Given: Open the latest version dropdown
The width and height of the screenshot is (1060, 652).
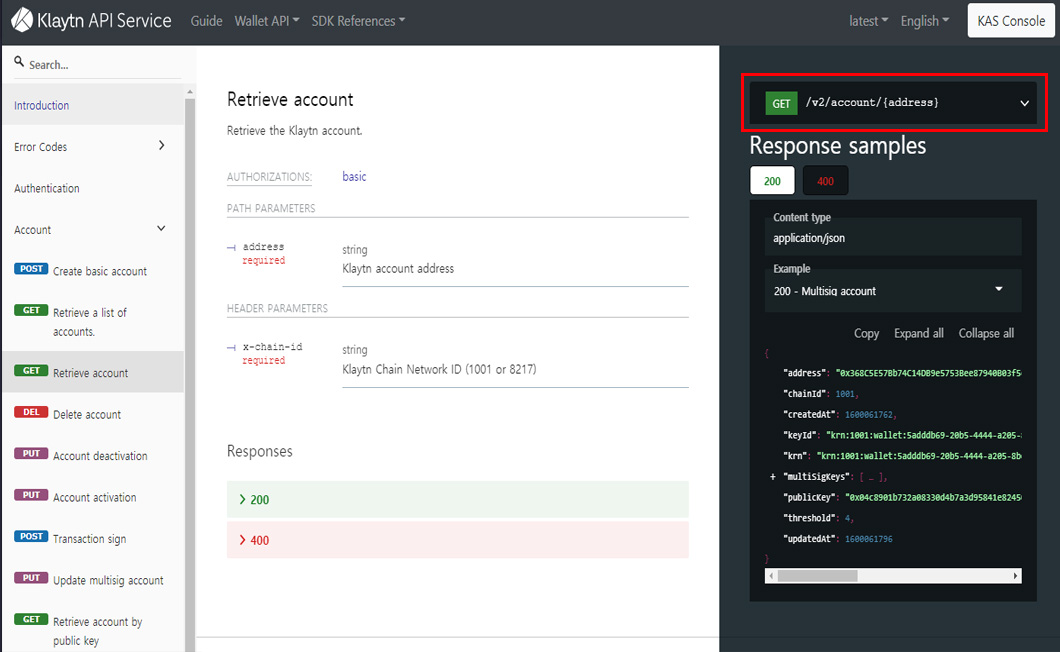Looking at the screenshot, I should 869,21.
